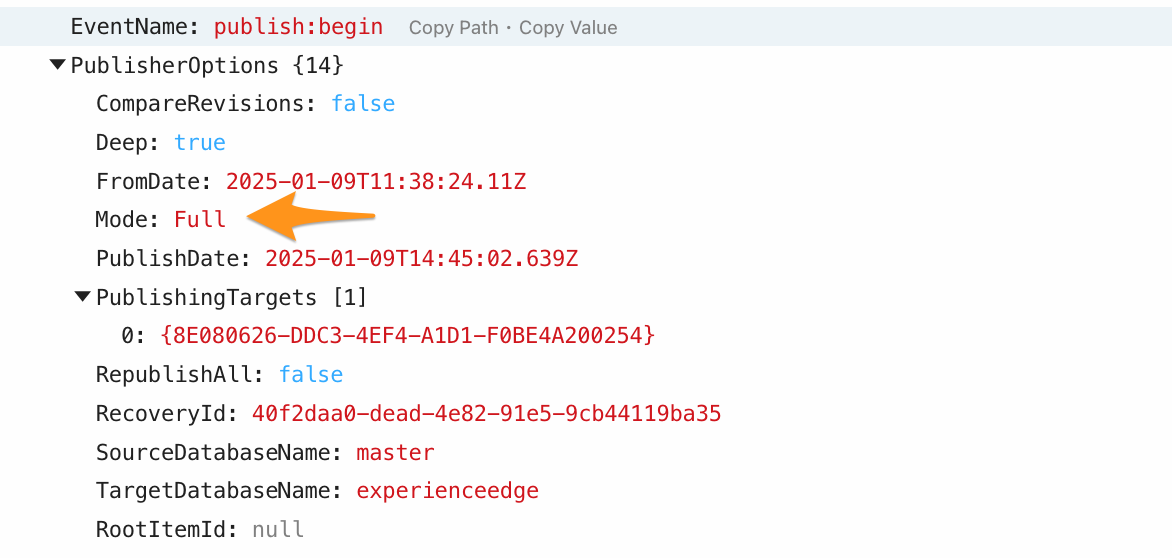The width and height of the screenshot is (1172, 558).
Task: Click the RootItemId null value
Action: 278,530
